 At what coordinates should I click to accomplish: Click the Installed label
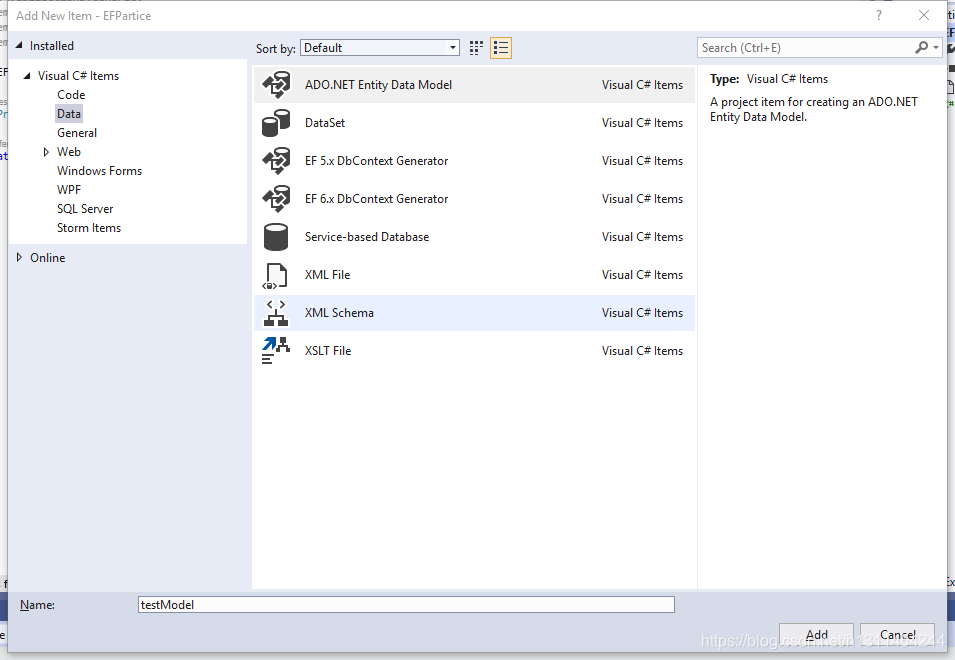coord(52,46)
